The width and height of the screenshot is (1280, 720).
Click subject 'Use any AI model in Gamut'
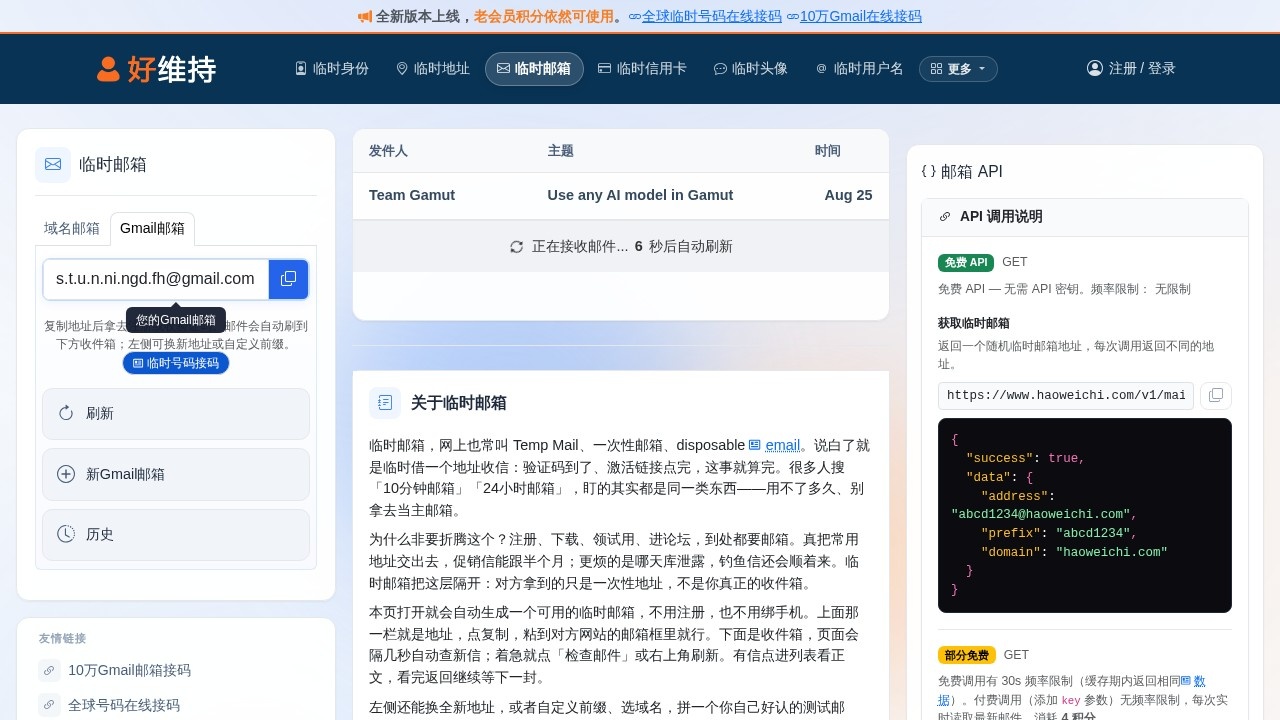640,195
